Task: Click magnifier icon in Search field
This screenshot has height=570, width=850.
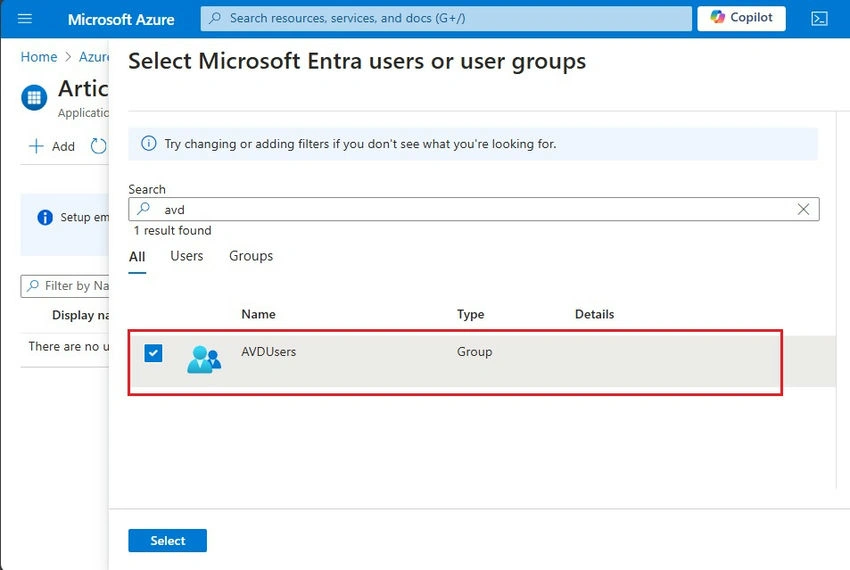Action: pos(144,209)
